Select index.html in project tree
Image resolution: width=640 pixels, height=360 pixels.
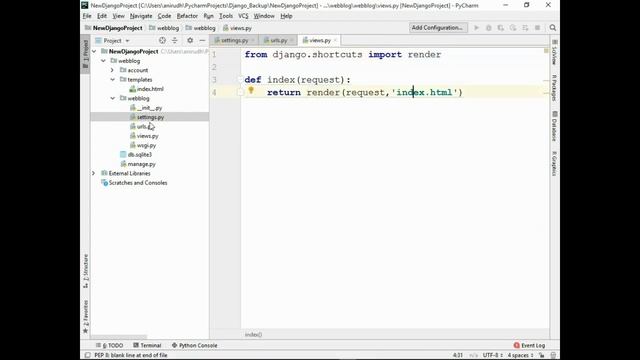(146, 89)
